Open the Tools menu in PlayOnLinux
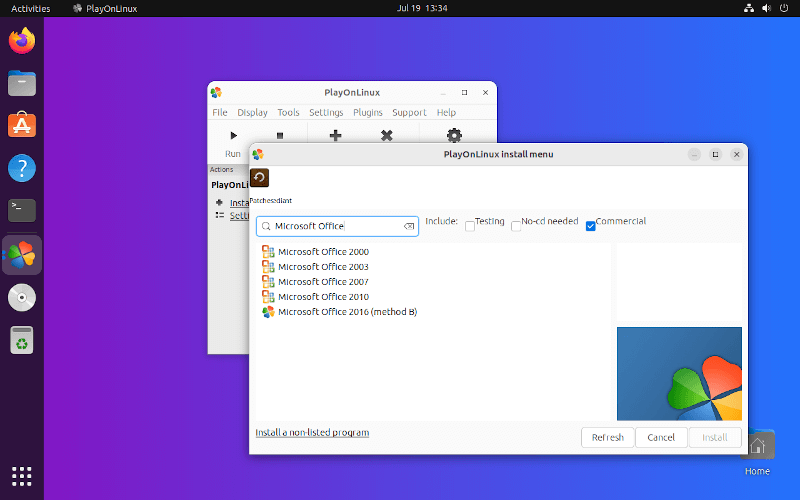This screenshot has width=800, height=500. pos(288,112)
